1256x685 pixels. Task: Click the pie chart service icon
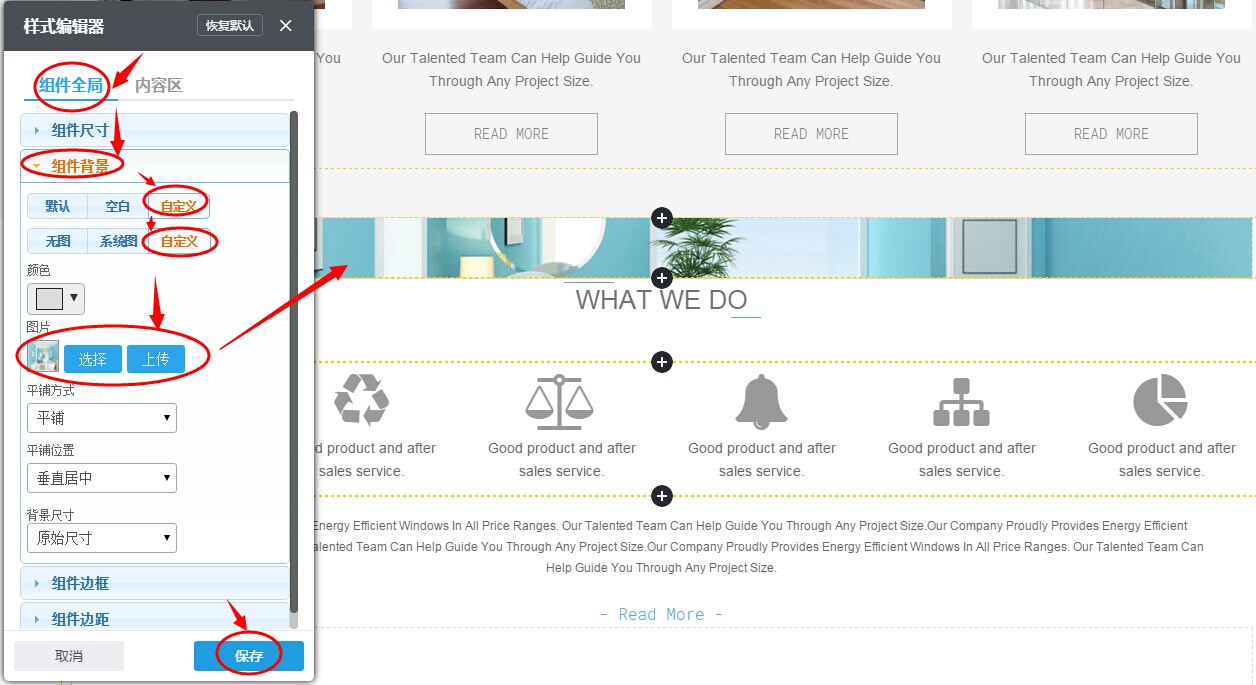(x=1160, y=400)
